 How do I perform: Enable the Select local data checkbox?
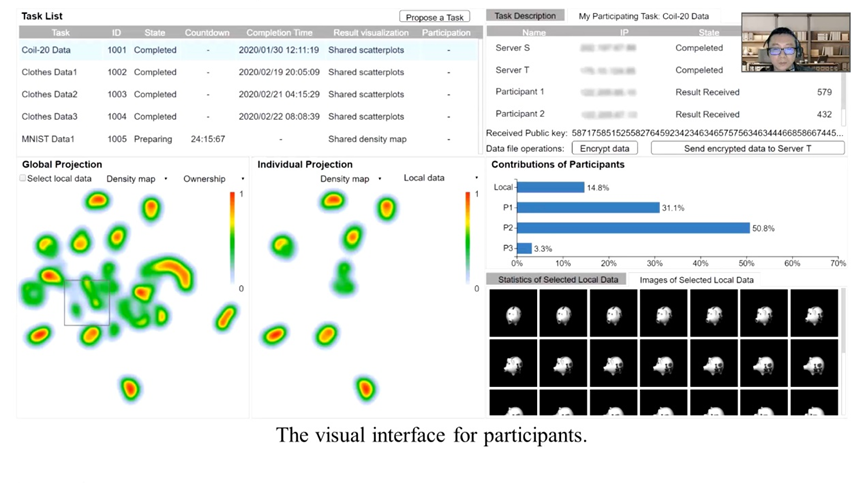click(x=23, y=179)
